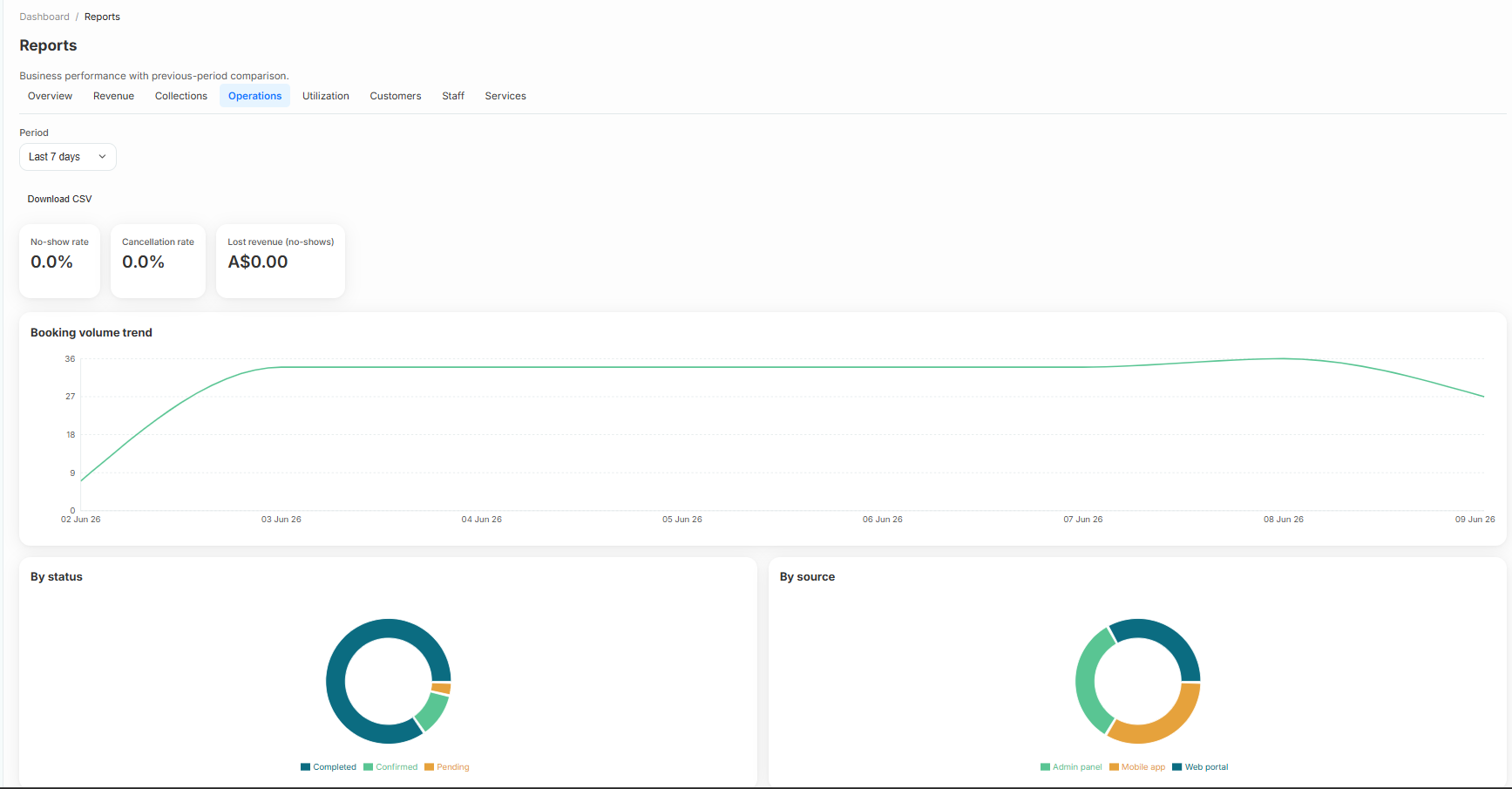Click the 03 Jun 26 axis label
1512x789 pixels.
[x=281, y=520]
